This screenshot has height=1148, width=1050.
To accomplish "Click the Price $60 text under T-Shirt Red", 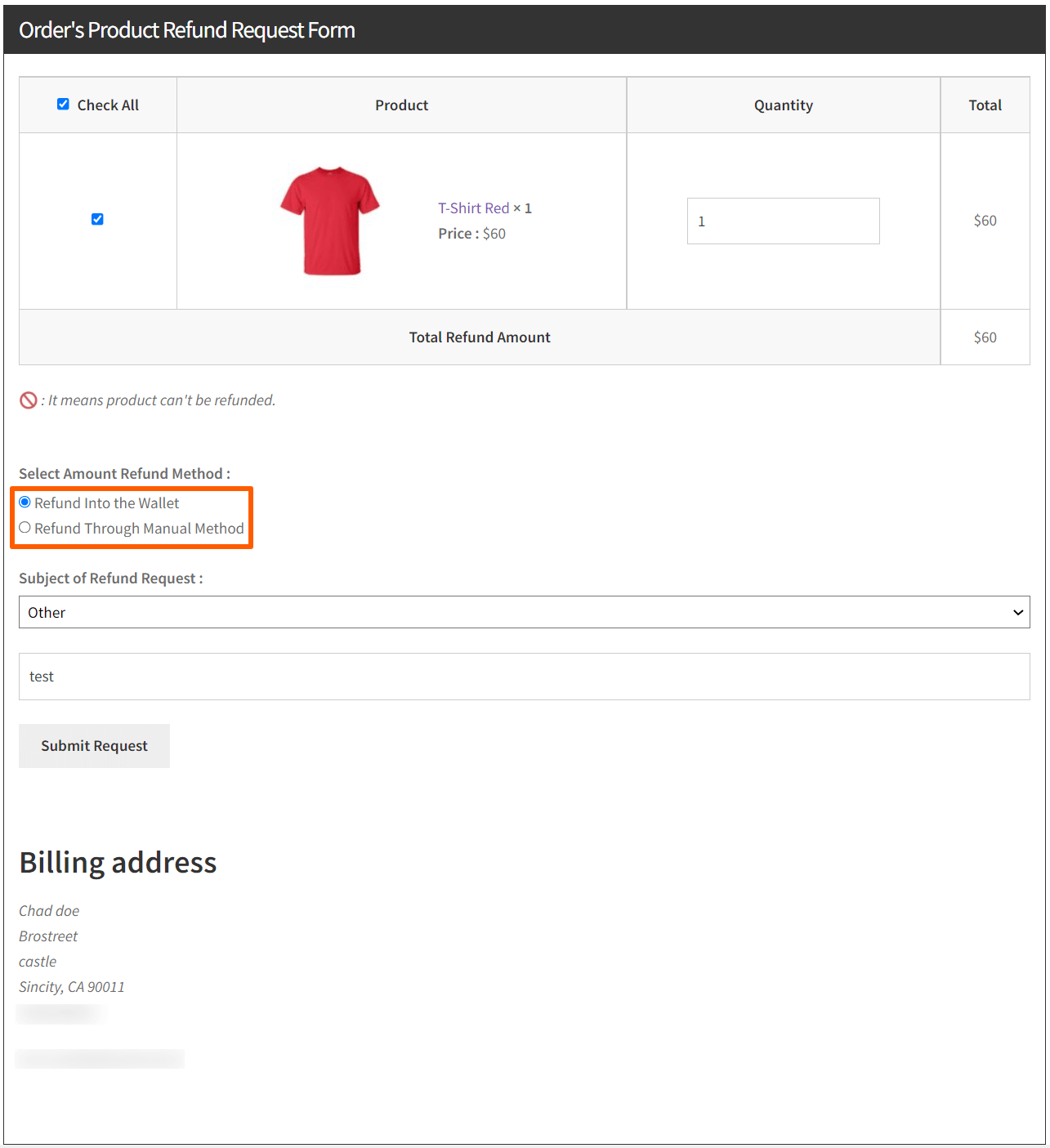I will 471,234.
